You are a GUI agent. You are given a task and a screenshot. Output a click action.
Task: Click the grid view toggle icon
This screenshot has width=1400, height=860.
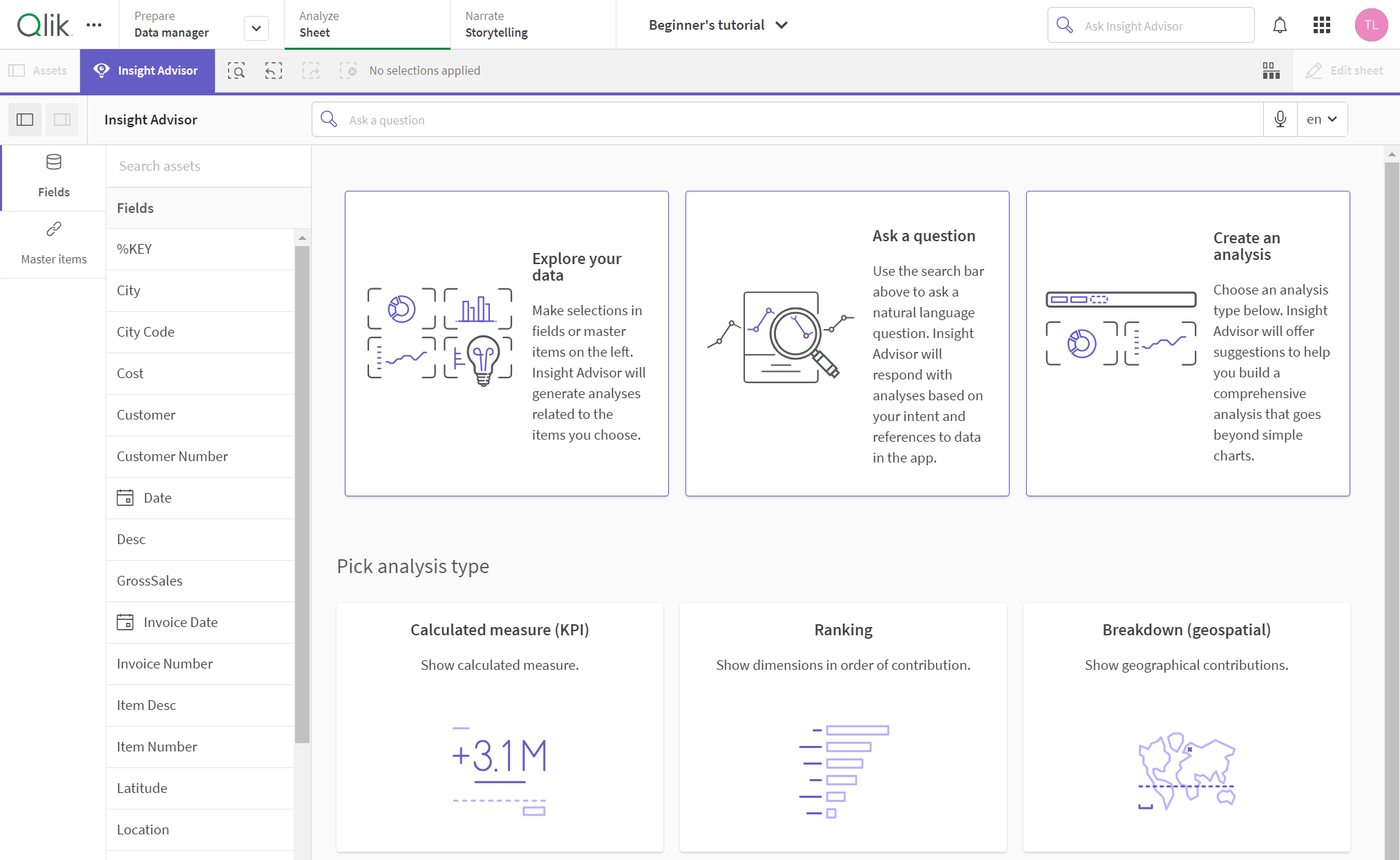pyautogui.click(x=1271, y=70)
